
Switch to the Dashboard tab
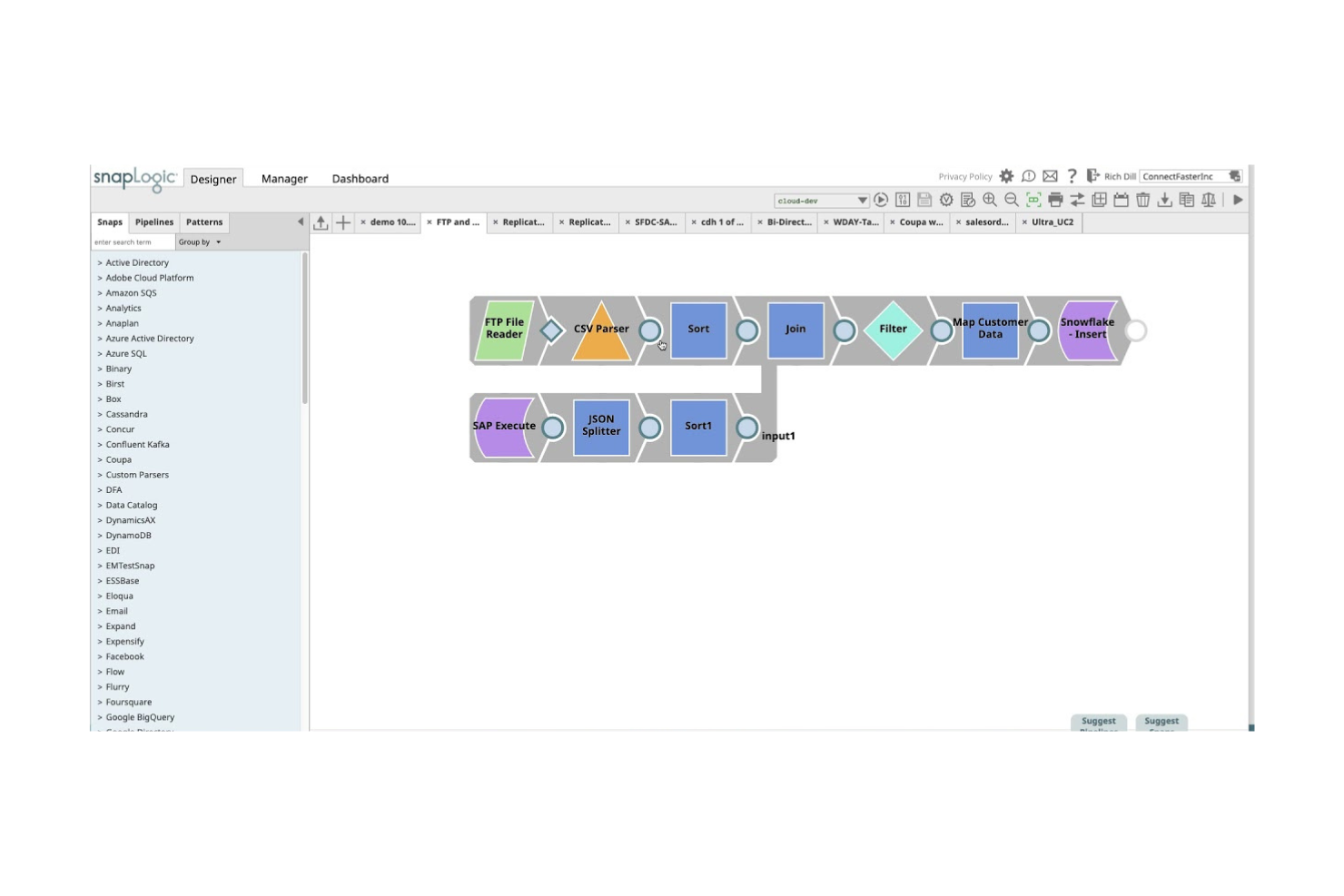(361, 179)
